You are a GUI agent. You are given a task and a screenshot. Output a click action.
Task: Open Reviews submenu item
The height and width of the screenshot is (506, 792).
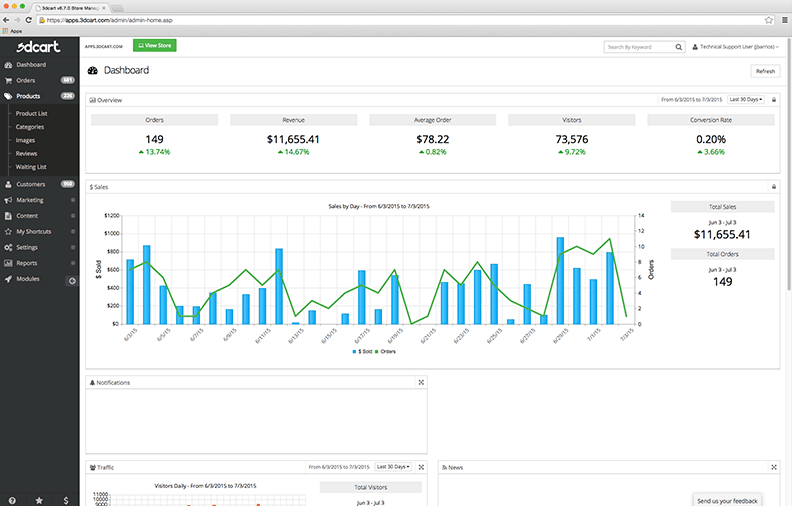click(26, 154)
